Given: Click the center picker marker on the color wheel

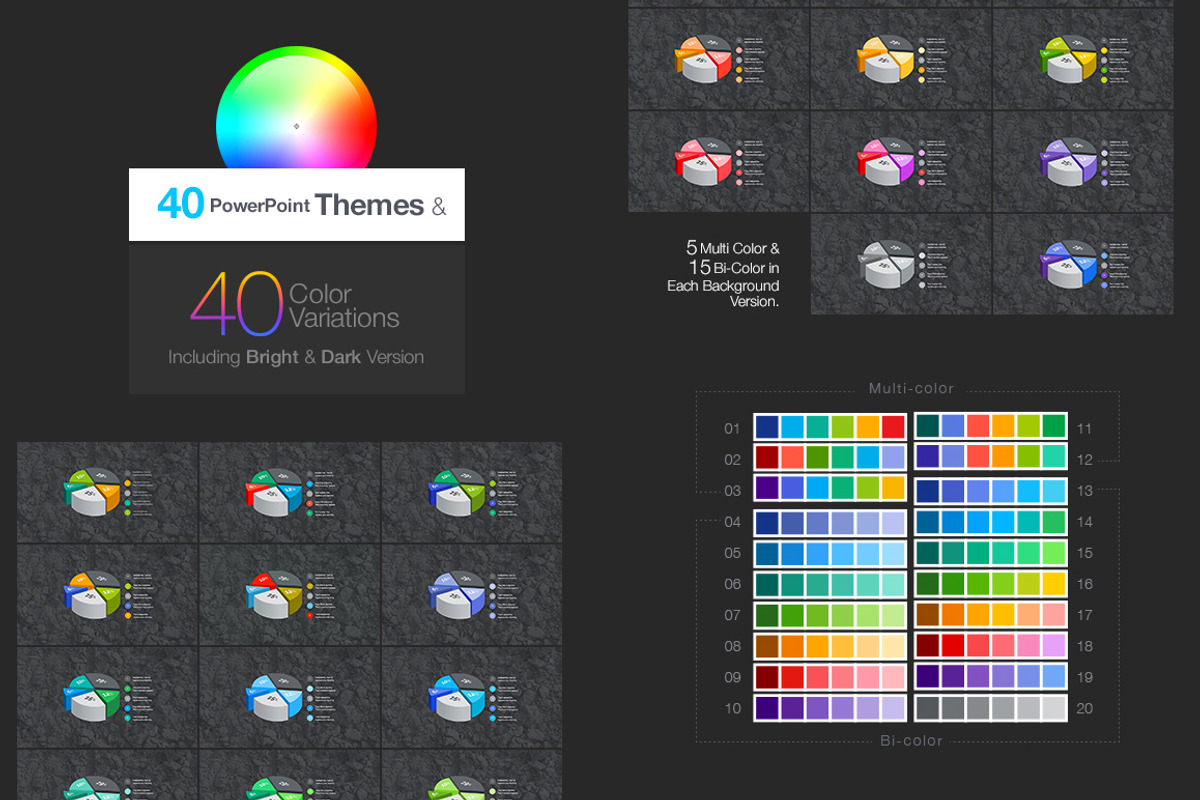Looking at the screenshot, I should click(x=296, y=126).
